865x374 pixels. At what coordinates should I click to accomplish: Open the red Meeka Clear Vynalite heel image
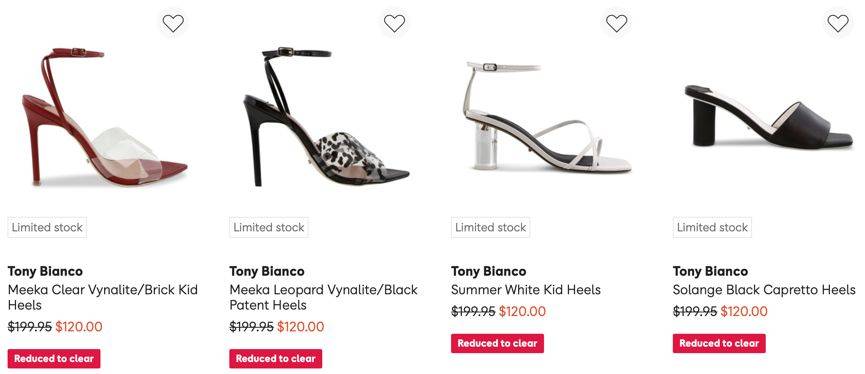105,116
